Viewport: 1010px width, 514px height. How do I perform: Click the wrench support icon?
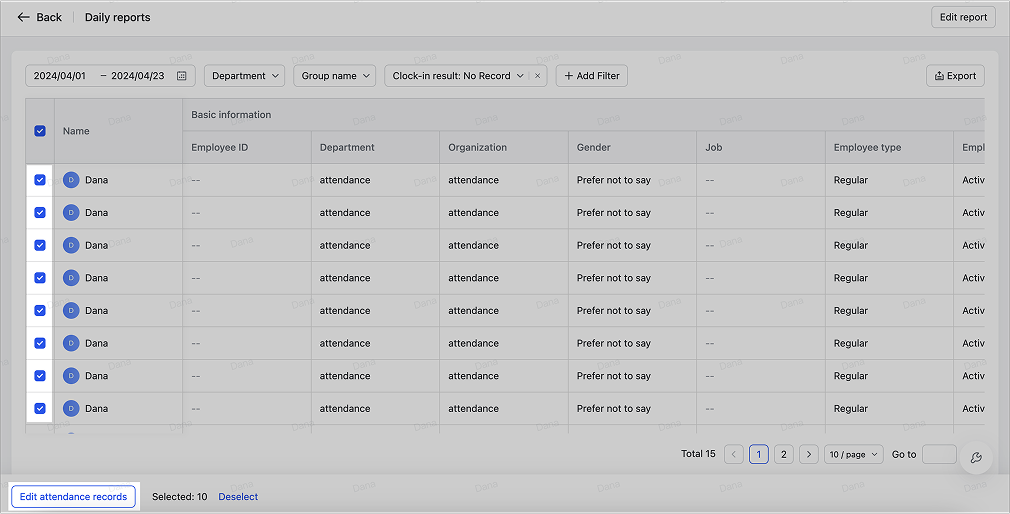coord(976,457)
